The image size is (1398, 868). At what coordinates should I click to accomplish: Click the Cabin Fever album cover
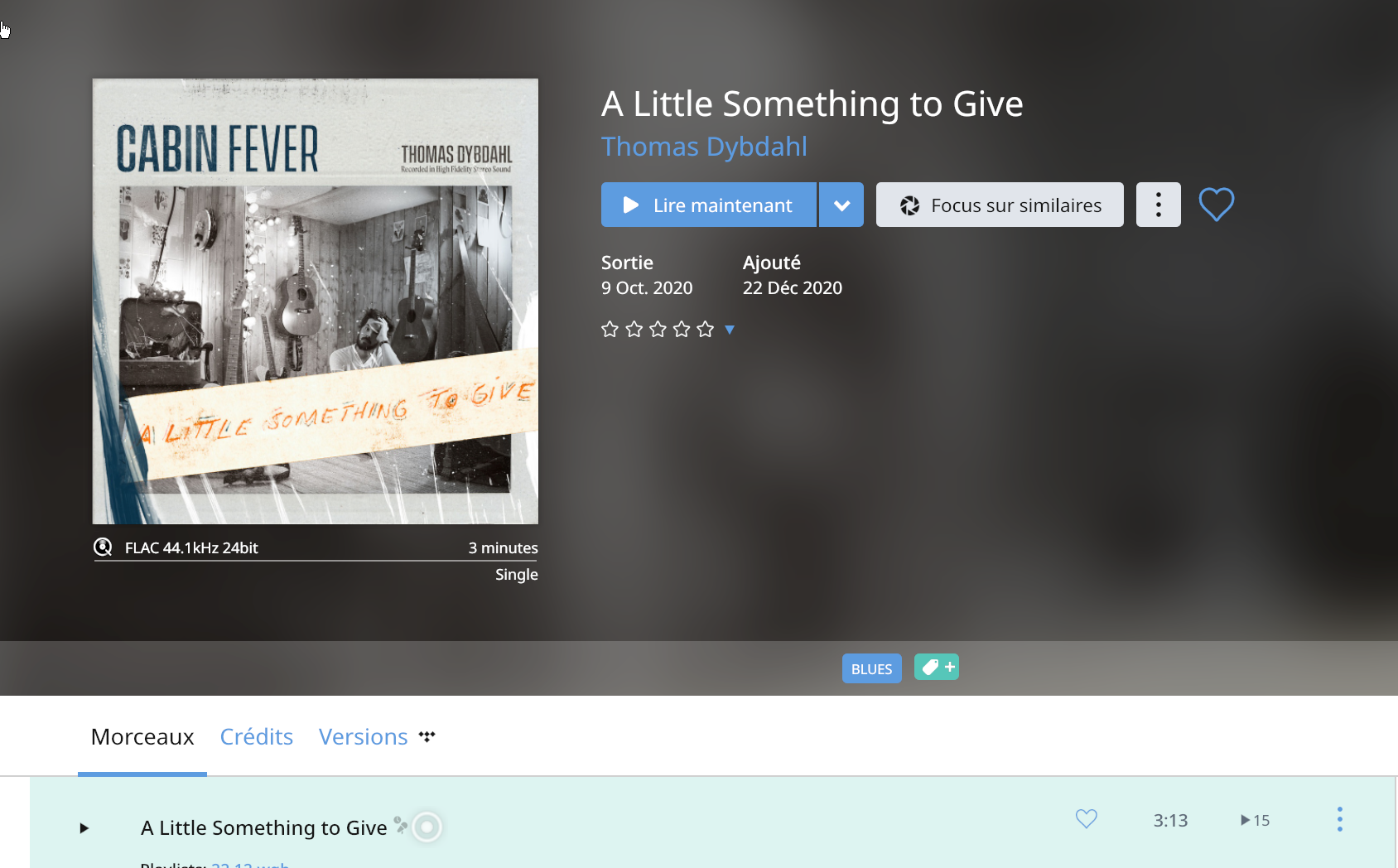coord(316,301)
